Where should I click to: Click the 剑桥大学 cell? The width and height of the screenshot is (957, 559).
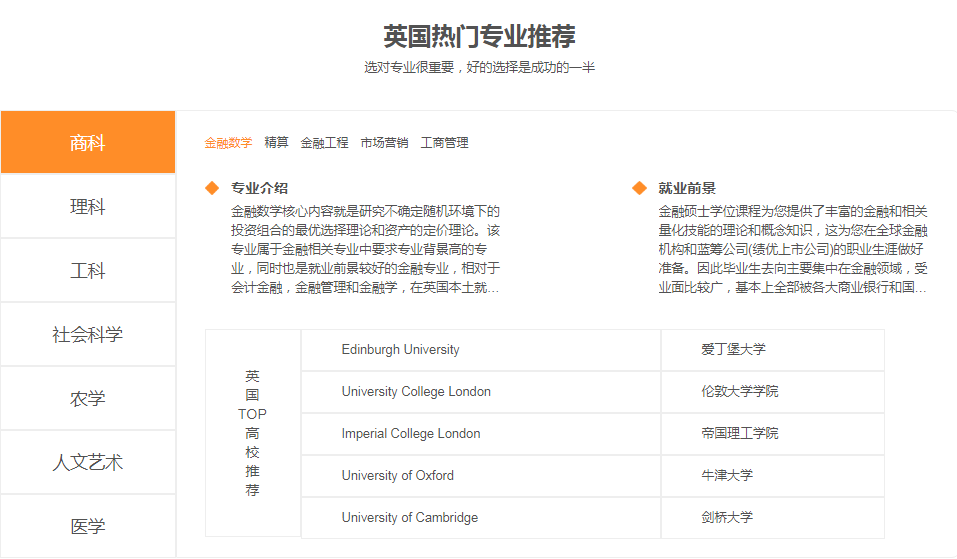click(x=773, y=518)
